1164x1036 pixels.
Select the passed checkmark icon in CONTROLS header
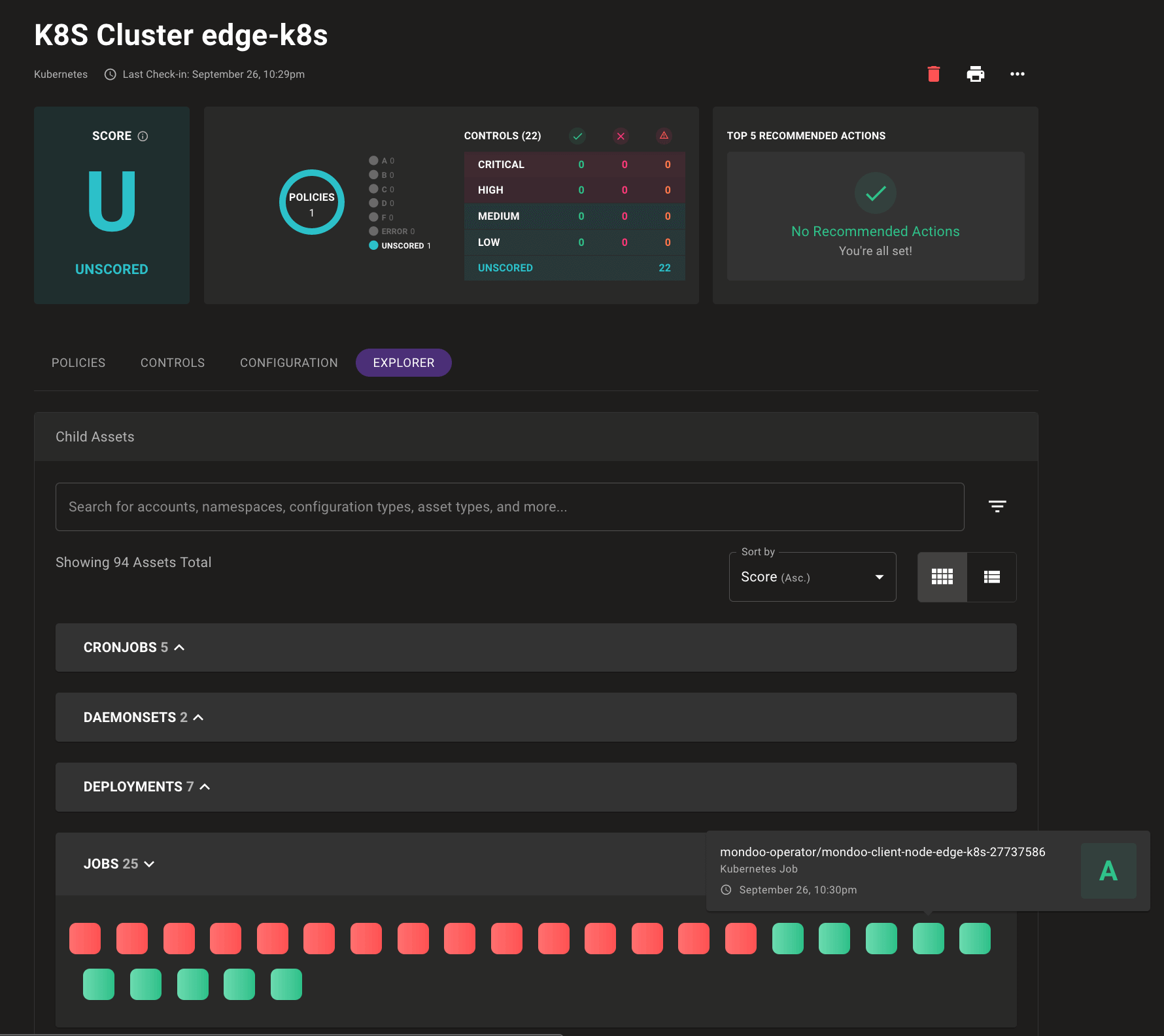[x=577, y=136]
